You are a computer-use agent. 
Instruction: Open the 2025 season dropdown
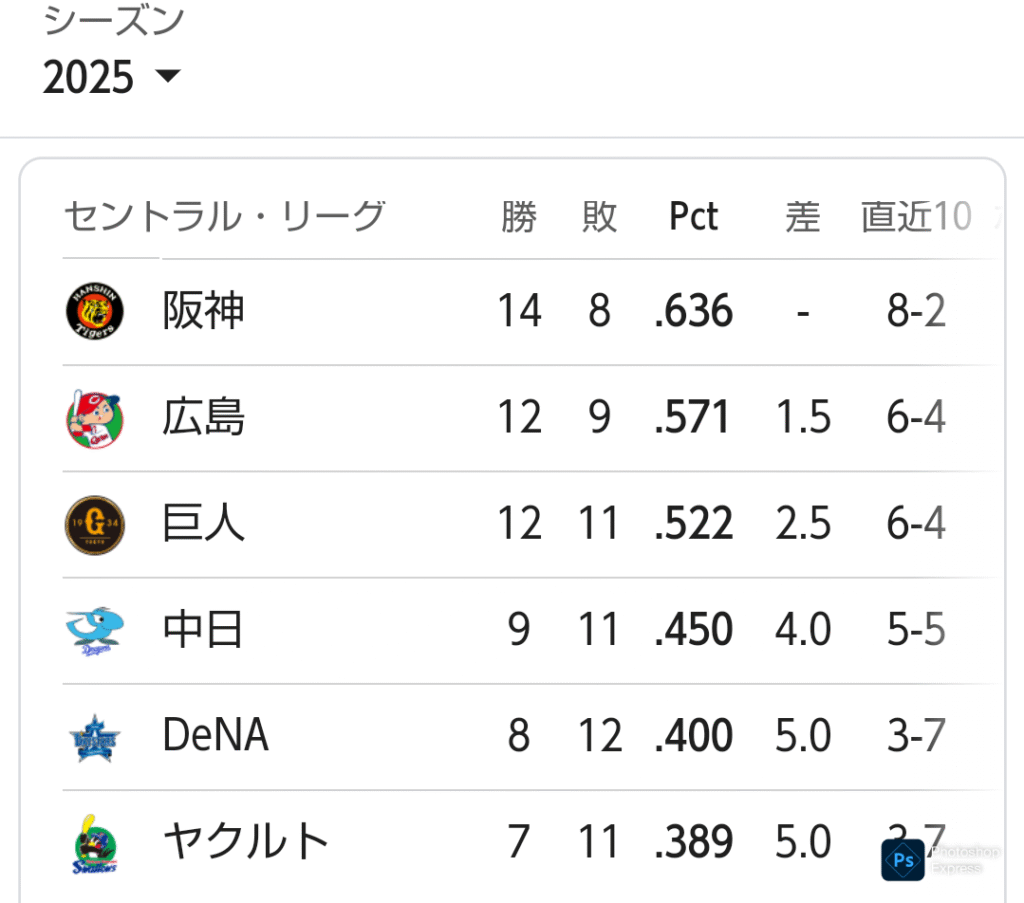pos(111,77)
